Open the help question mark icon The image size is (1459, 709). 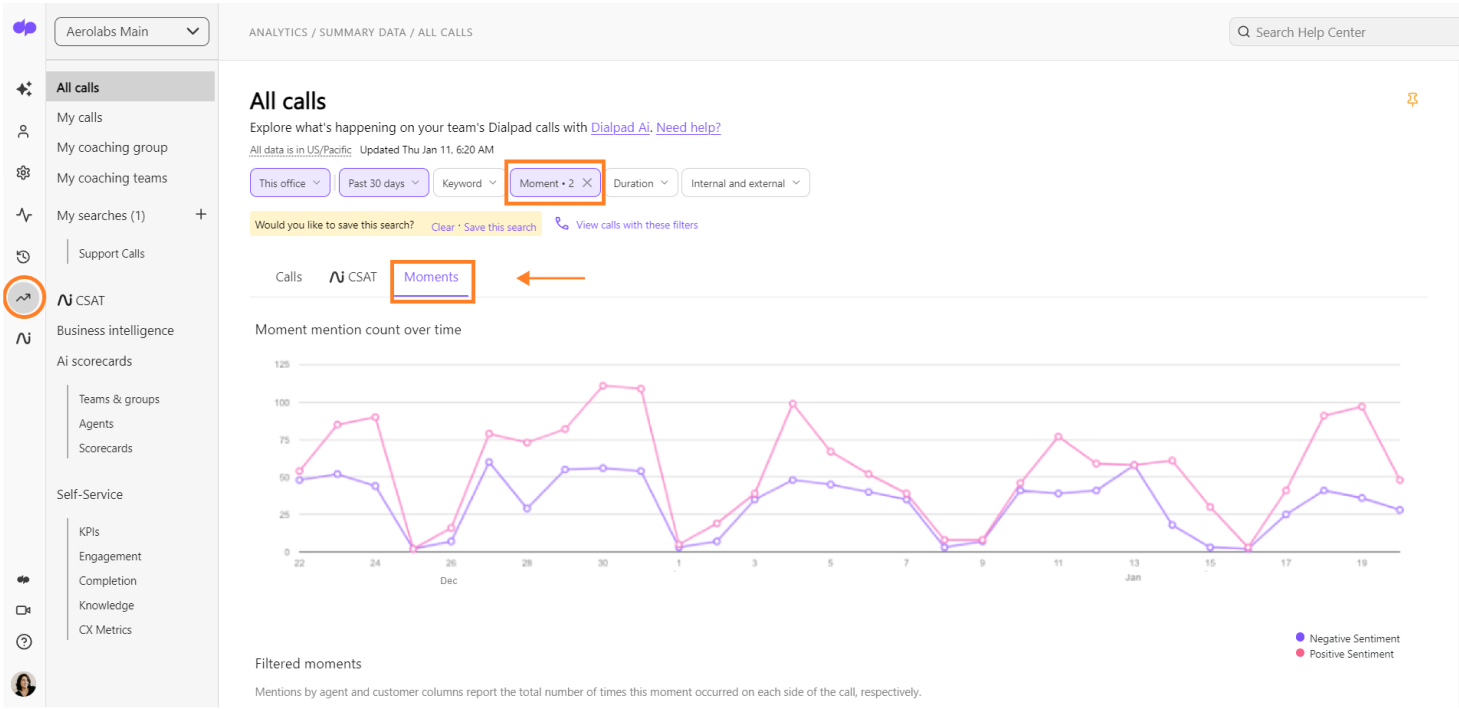[x=24, y=642]
